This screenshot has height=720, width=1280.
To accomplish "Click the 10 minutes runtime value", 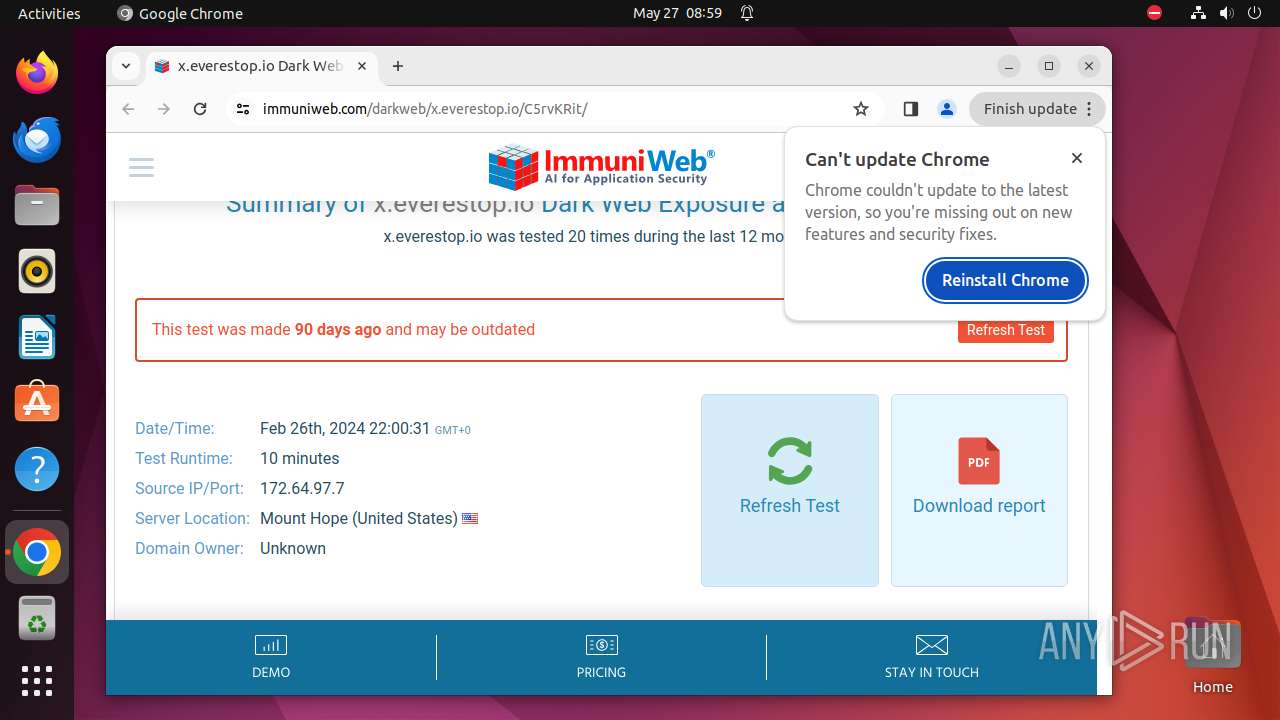I will pyautogui.click(x=300, y=458).
